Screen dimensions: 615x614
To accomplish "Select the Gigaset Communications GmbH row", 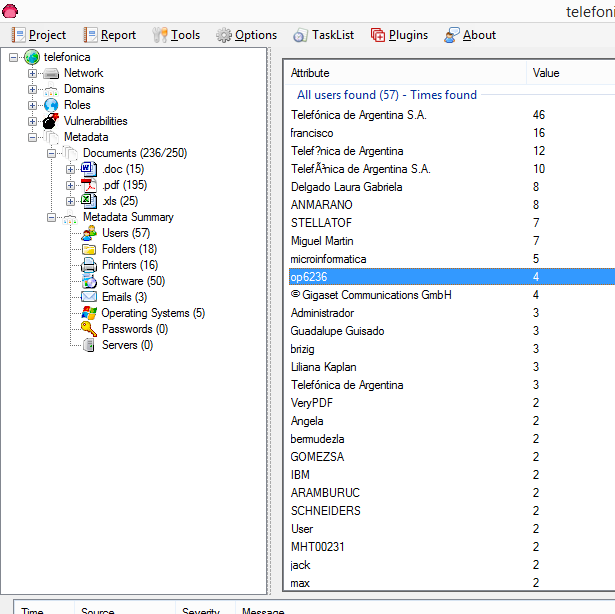I will (452, 295).
